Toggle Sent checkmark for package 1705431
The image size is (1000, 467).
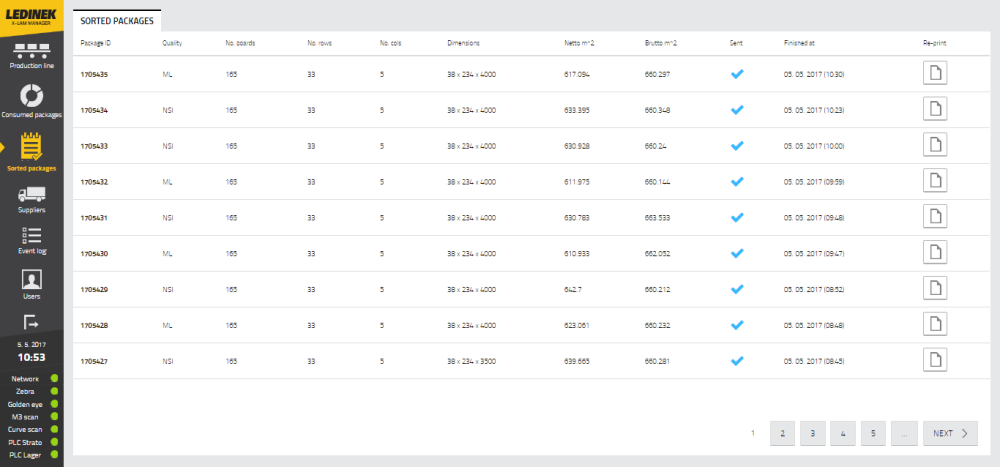[737, 217]
